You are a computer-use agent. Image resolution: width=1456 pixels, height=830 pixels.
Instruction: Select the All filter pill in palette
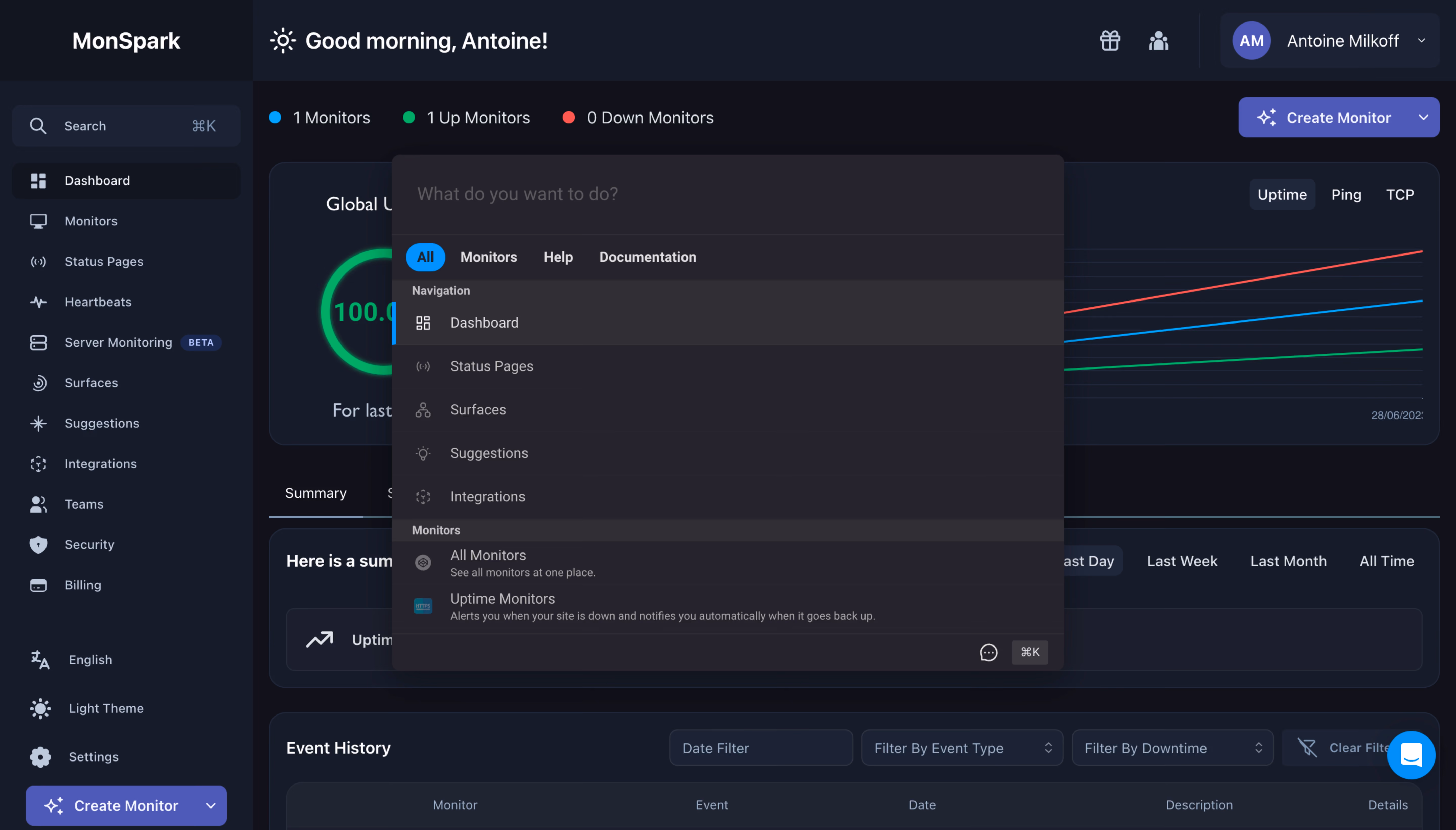pos(425,257)
